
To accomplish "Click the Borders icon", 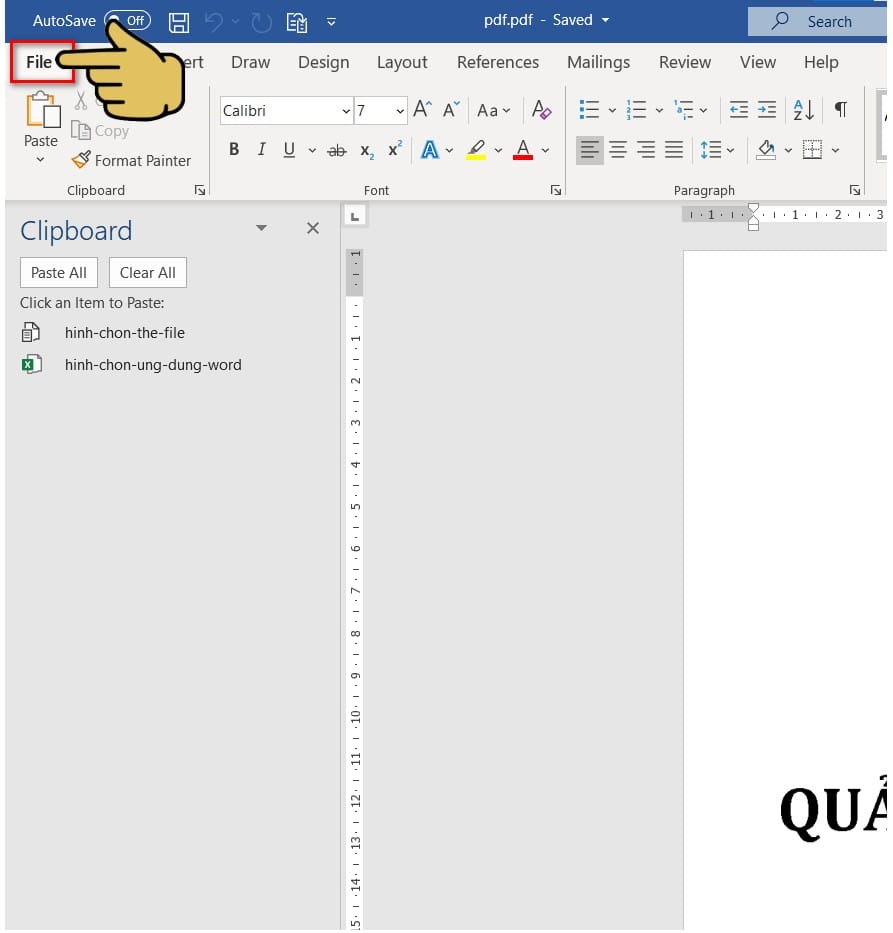I will point(812,149).
